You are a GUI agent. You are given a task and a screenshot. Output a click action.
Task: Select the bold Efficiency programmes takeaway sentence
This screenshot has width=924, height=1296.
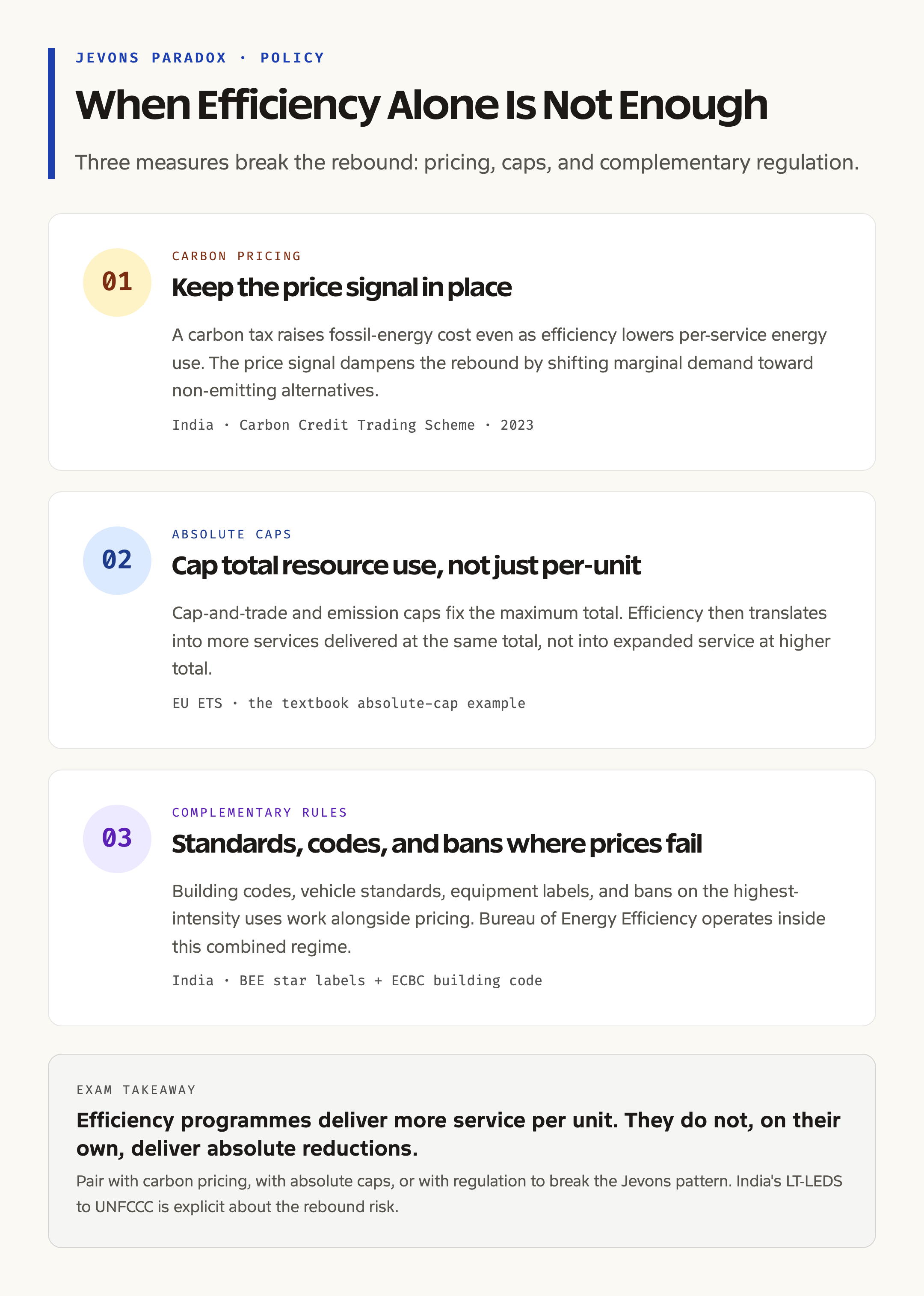[x=458, y=1134]
